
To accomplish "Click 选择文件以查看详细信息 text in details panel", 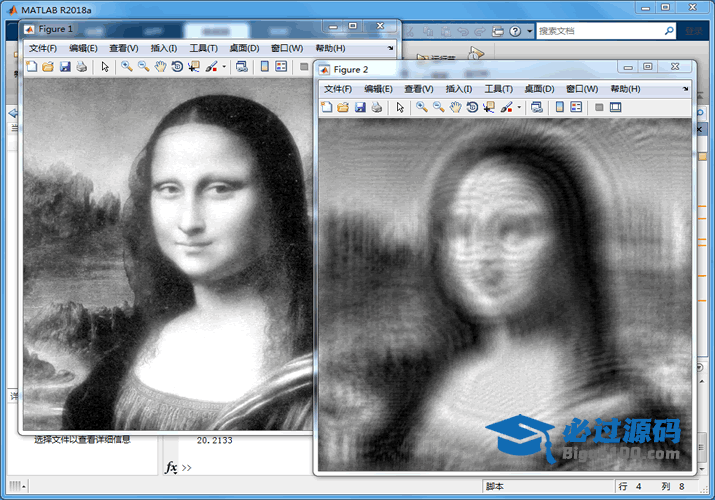I will click(x=83, y=439).
